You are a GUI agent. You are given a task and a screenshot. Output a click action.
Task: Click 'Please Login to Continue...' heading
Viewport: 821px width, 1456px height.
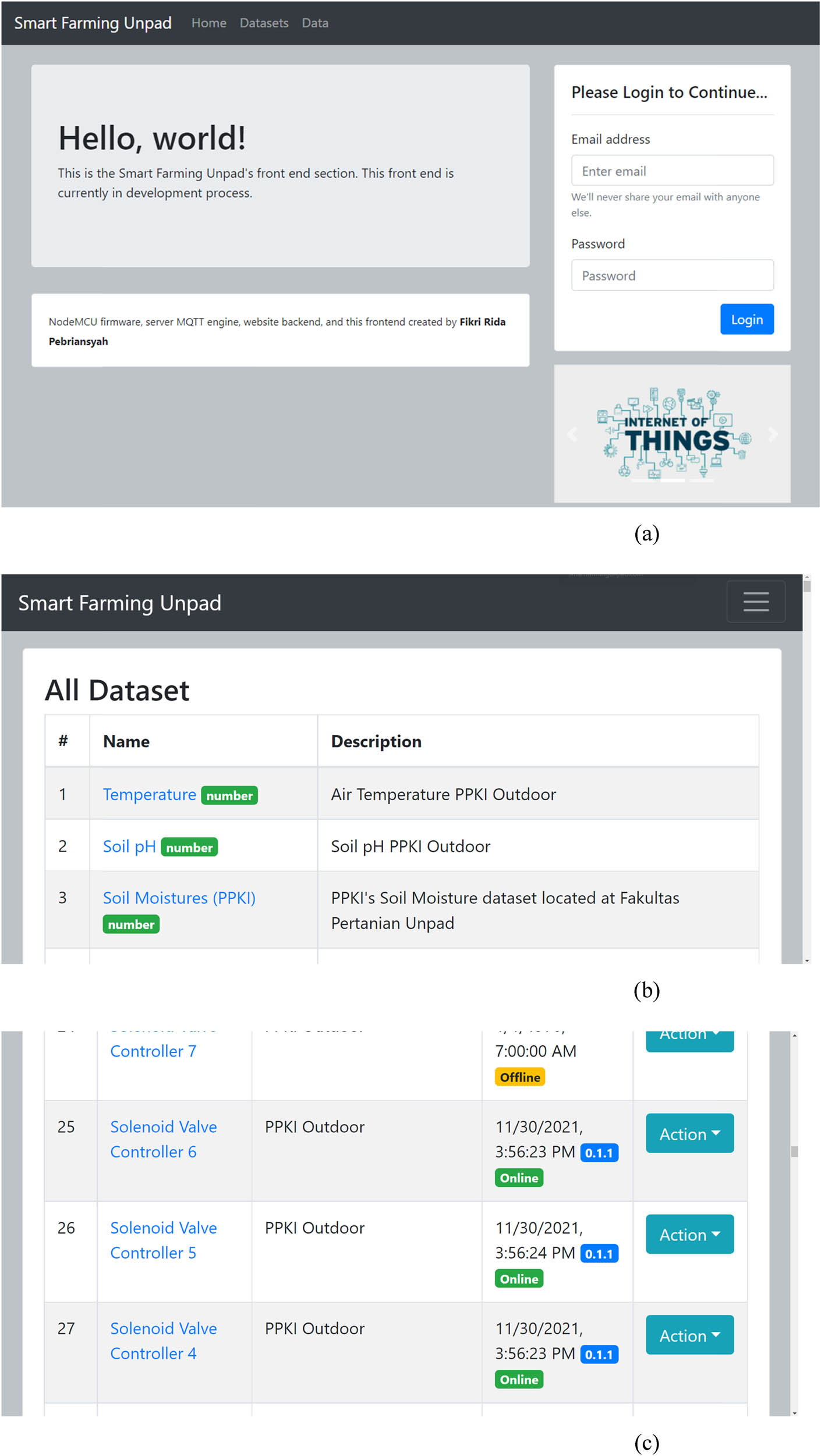coord(669,92)
